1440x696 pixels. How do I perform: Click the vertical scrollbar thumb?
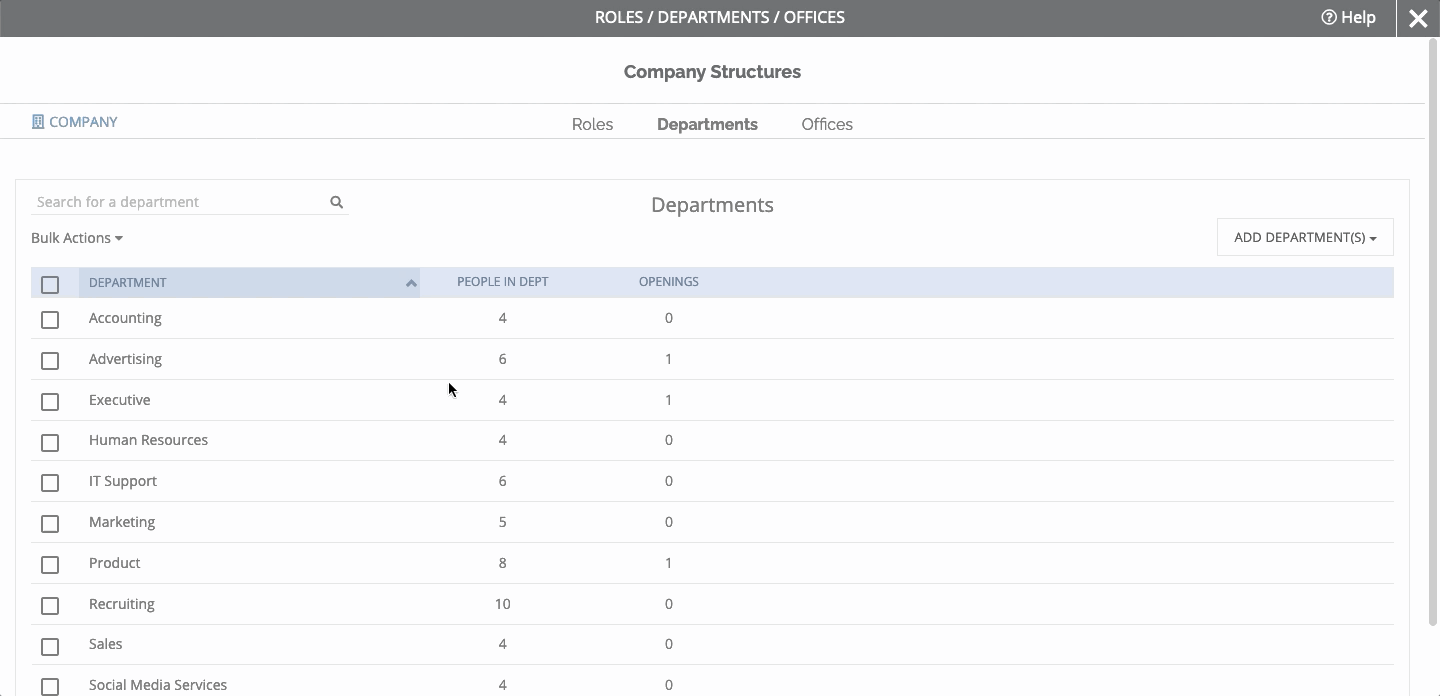(x=1432, y=330)
